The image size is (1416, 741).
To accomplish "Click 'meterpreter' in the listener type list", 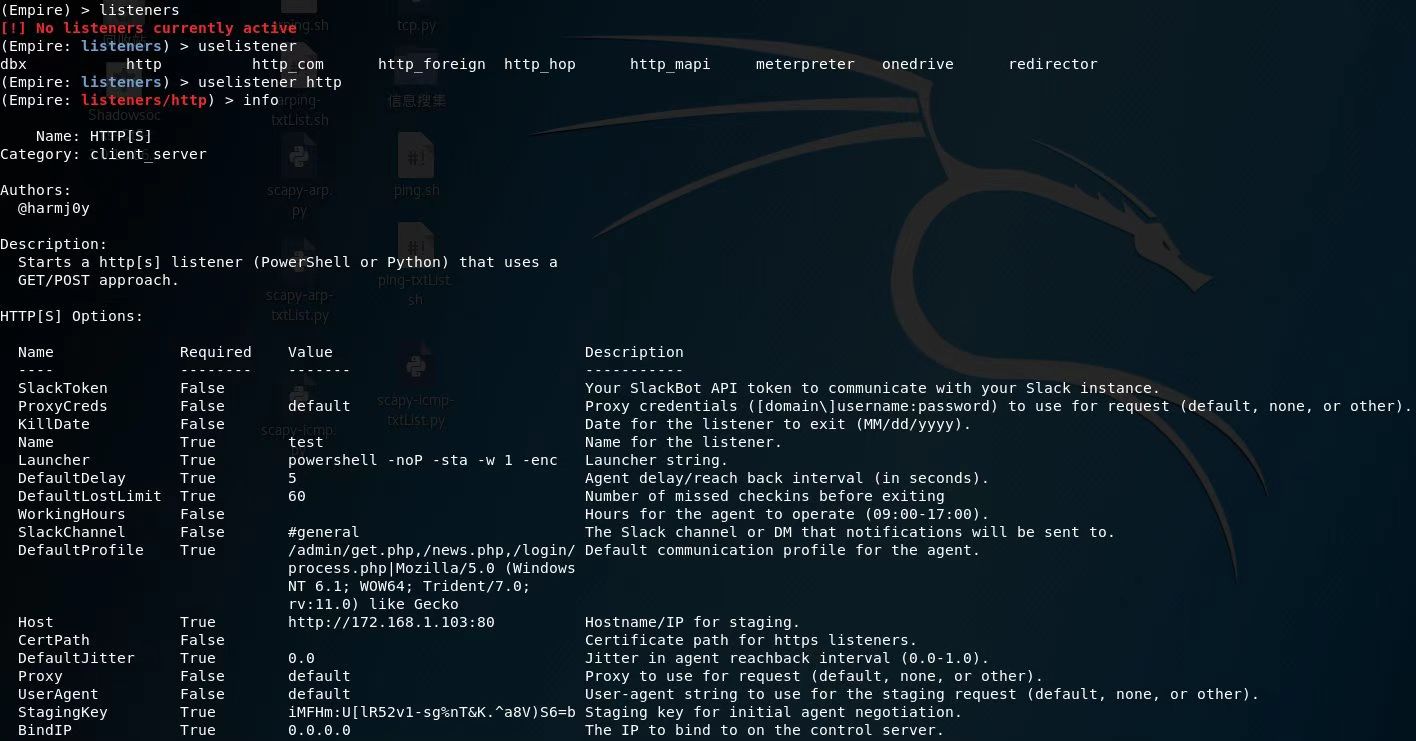I will [805, 64].
